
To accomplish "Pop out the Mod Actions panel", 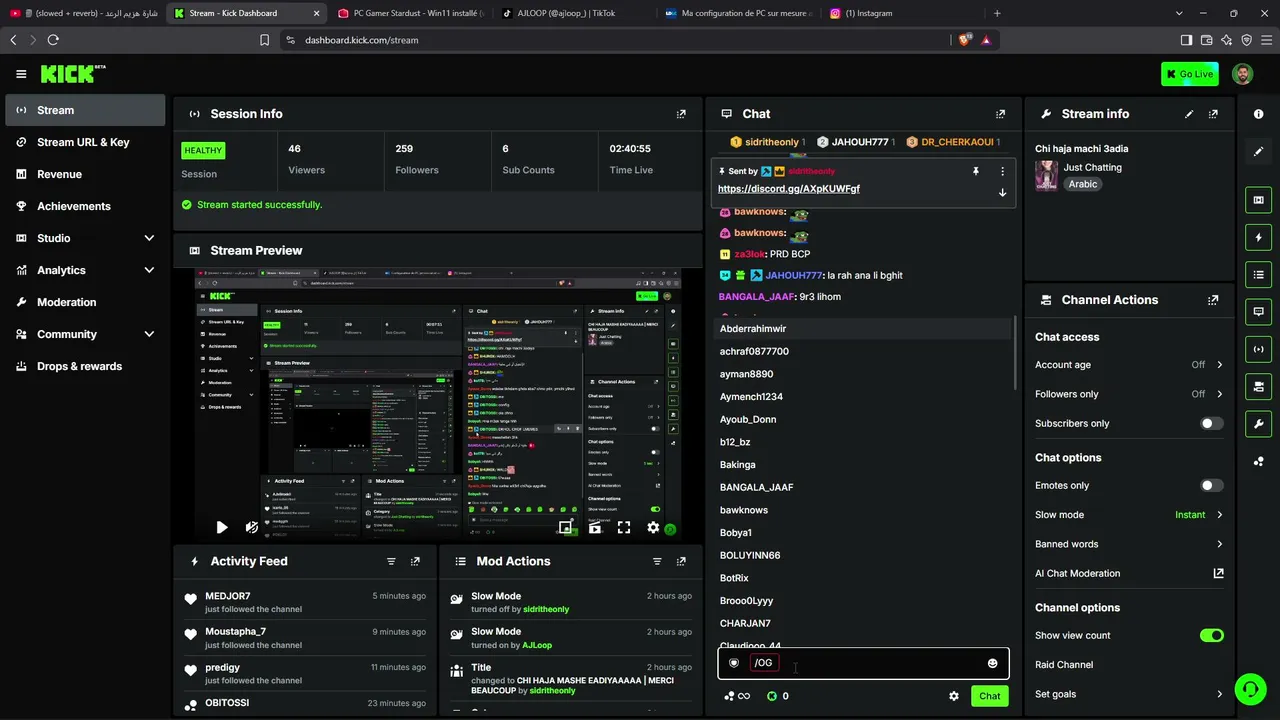I will pyautogui.click(x=681, y=562).
